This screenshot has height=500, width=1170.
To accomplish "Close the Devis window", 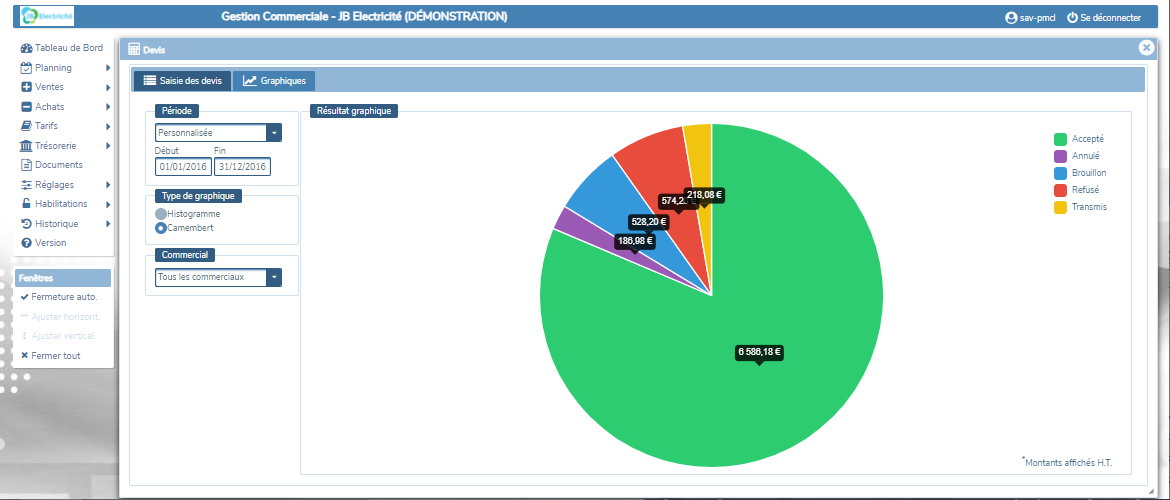I will (x=1146, y=47).
